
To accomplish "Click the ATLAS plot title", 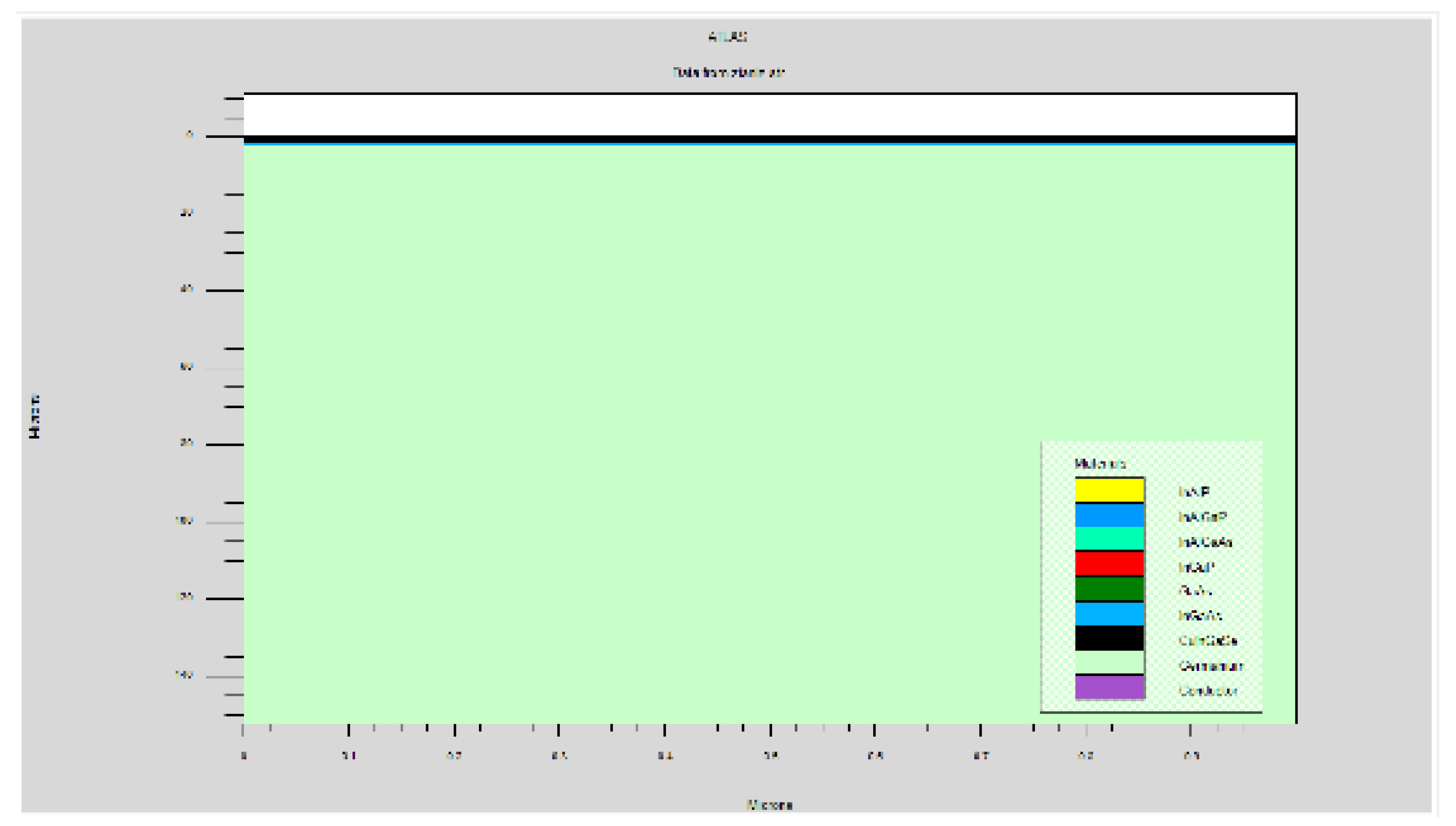I will click(x=728, y=37).
